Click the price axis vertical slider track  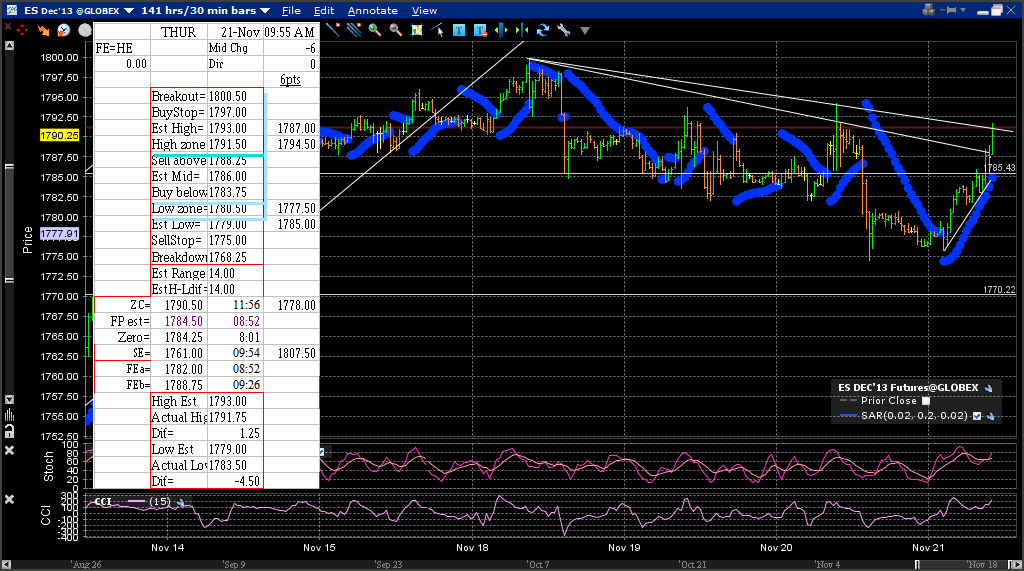click(9, 222)
